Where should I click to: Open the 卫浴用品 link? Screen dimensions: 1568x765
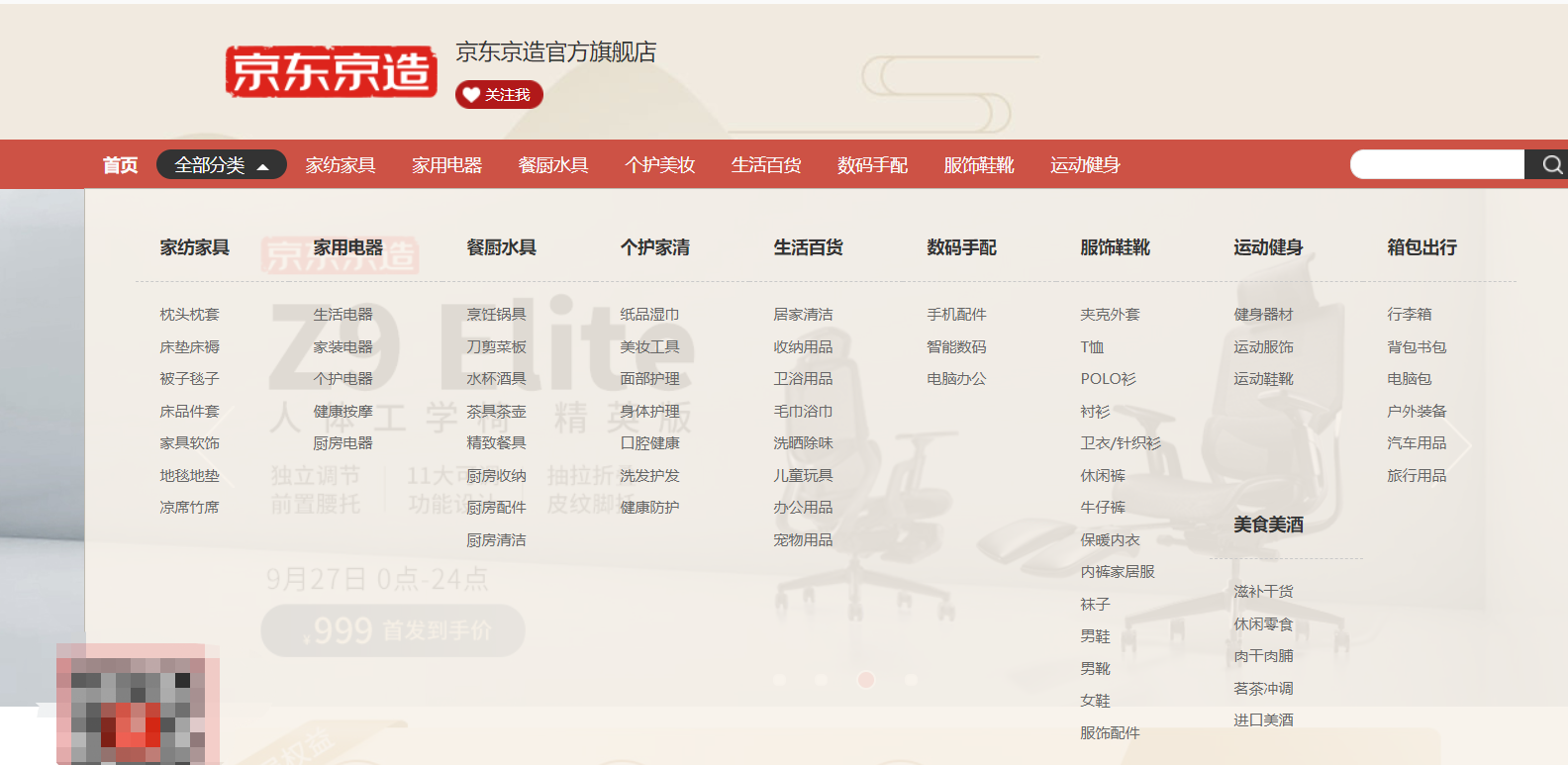[804, 379]
